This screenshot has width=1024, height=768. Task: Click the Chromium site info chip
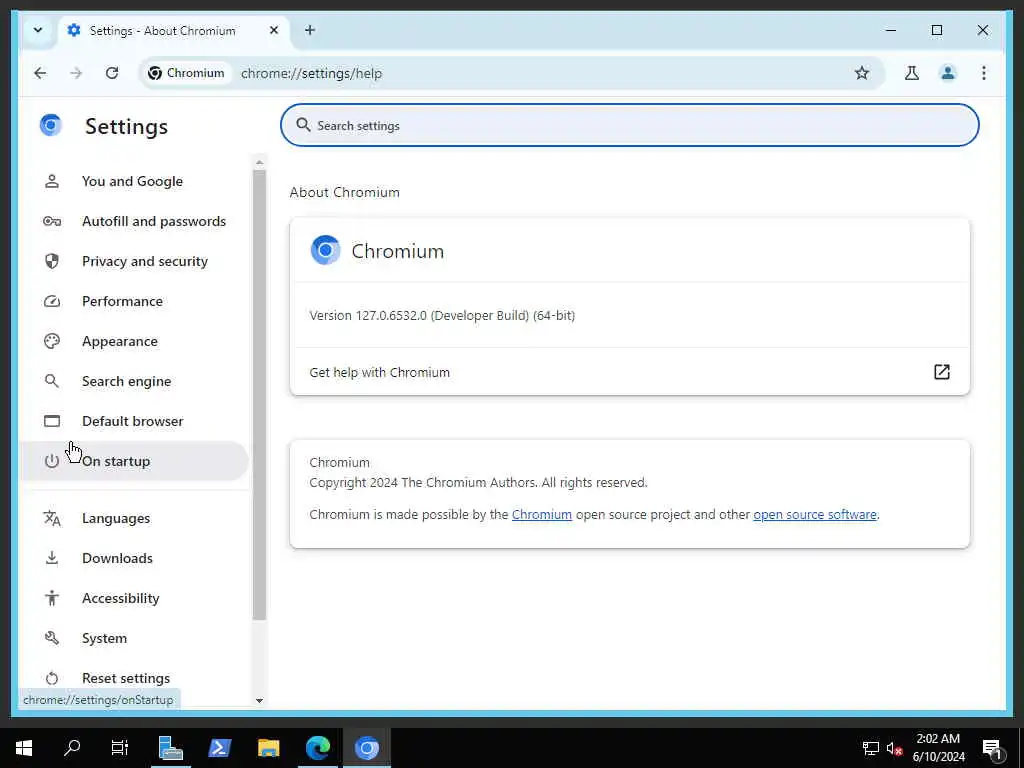(x=187, y=73)
